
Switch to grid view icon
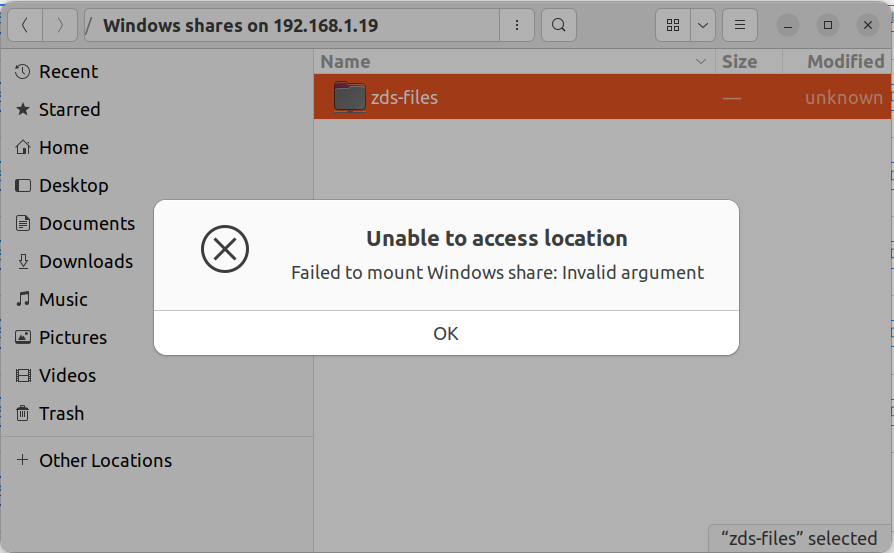point(673,25)
